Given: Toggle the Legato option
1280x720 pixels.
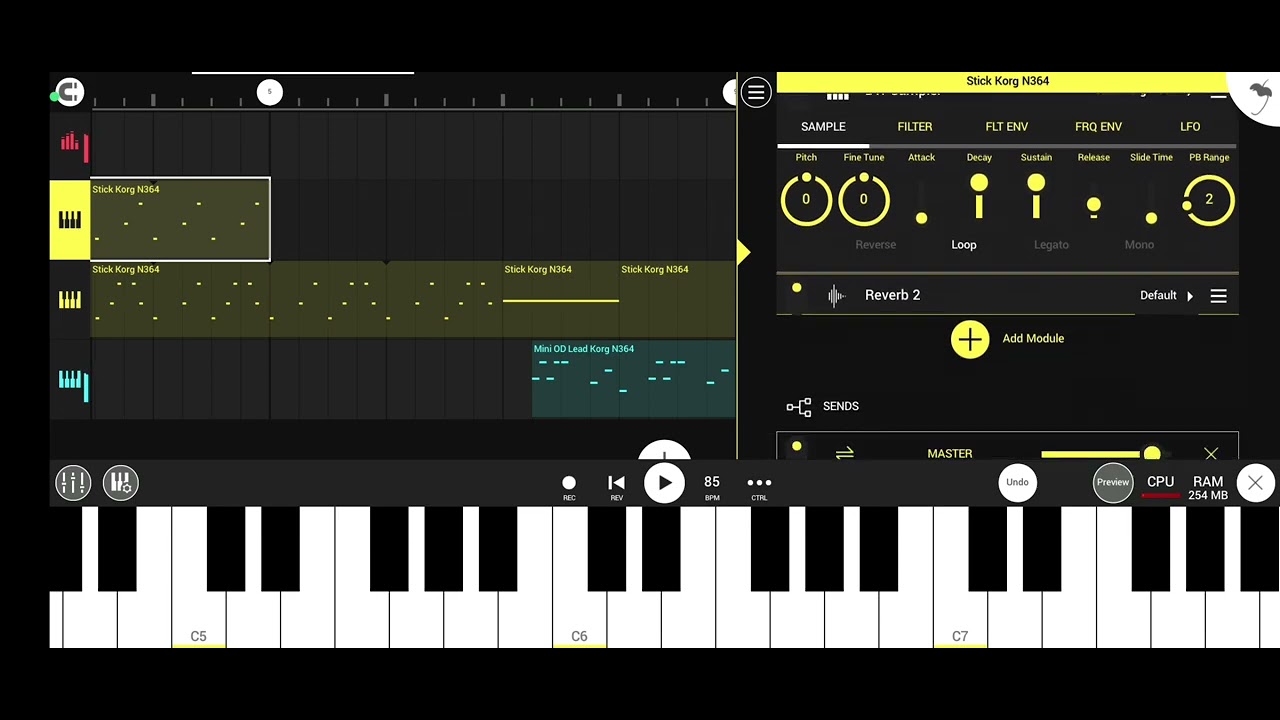Looking at the screenshot, I should click(1051, 245).
